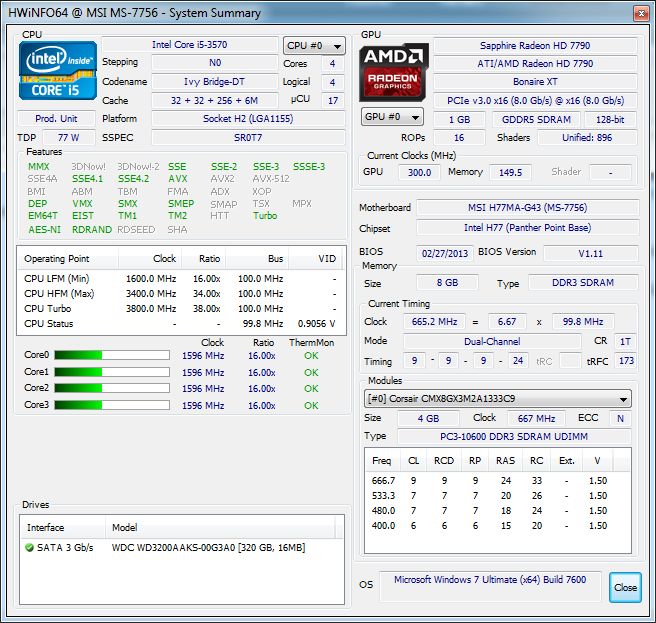The width and height of the screenshot is (656, 623).
Task: Click the tRFC 173 field
Action: click(x=625, y=361)
